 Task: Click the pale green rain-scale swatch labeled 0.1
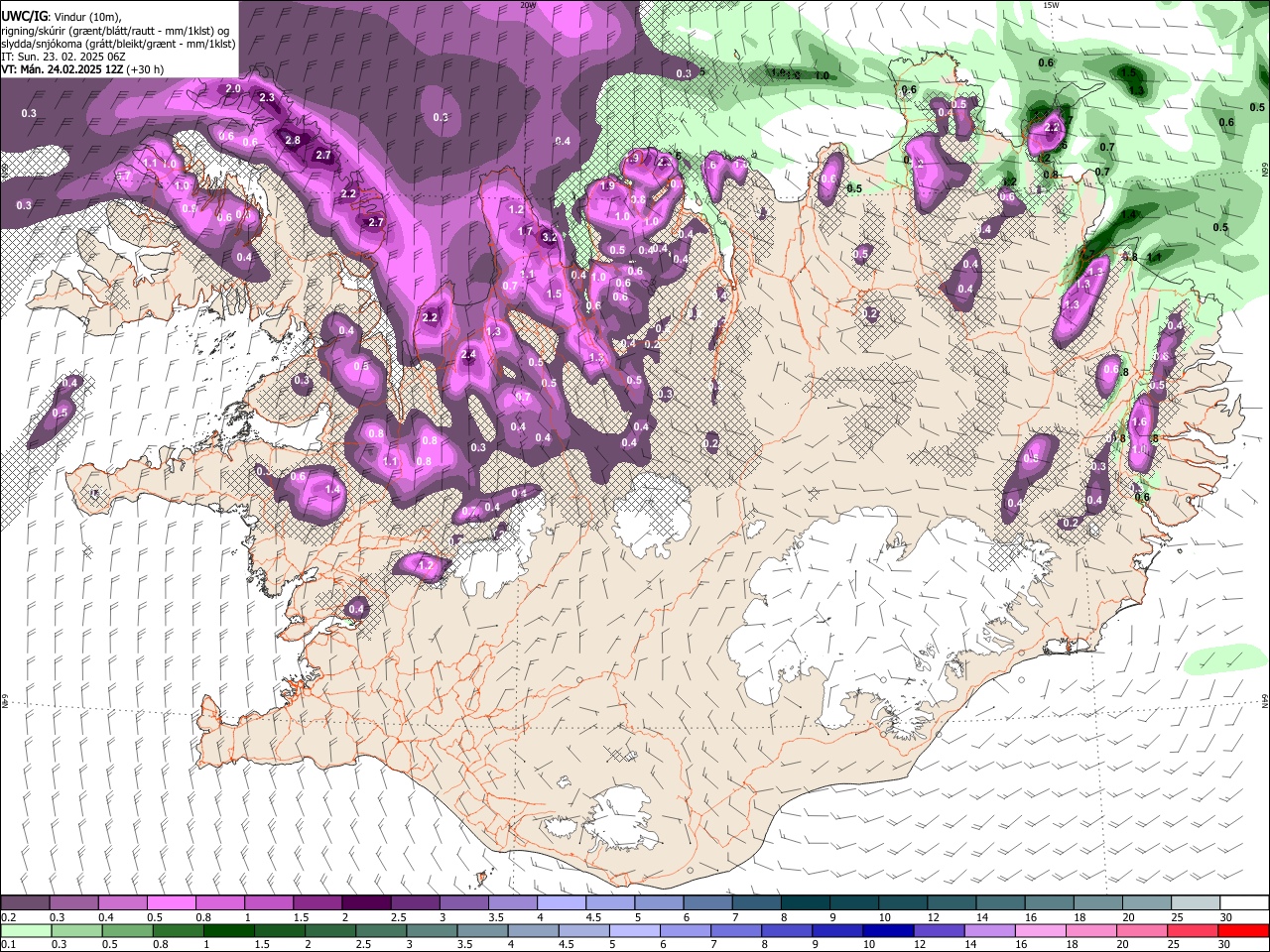[x=26, y=930]
